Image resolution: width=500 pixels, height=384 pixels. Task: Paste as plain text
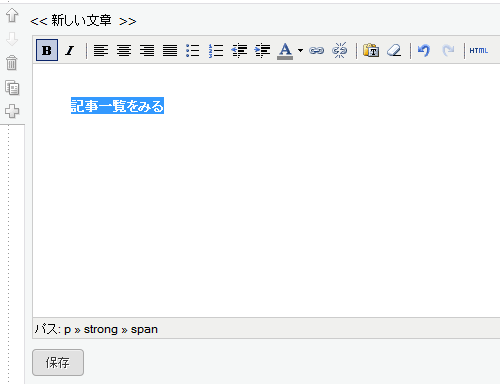371,50
